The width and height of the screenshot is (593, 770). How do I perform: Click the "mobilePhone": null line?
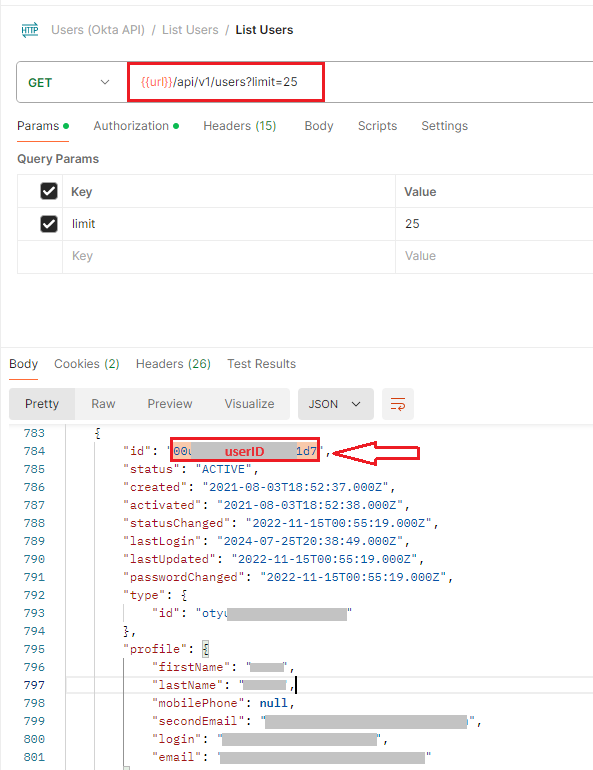pos(223,703)
